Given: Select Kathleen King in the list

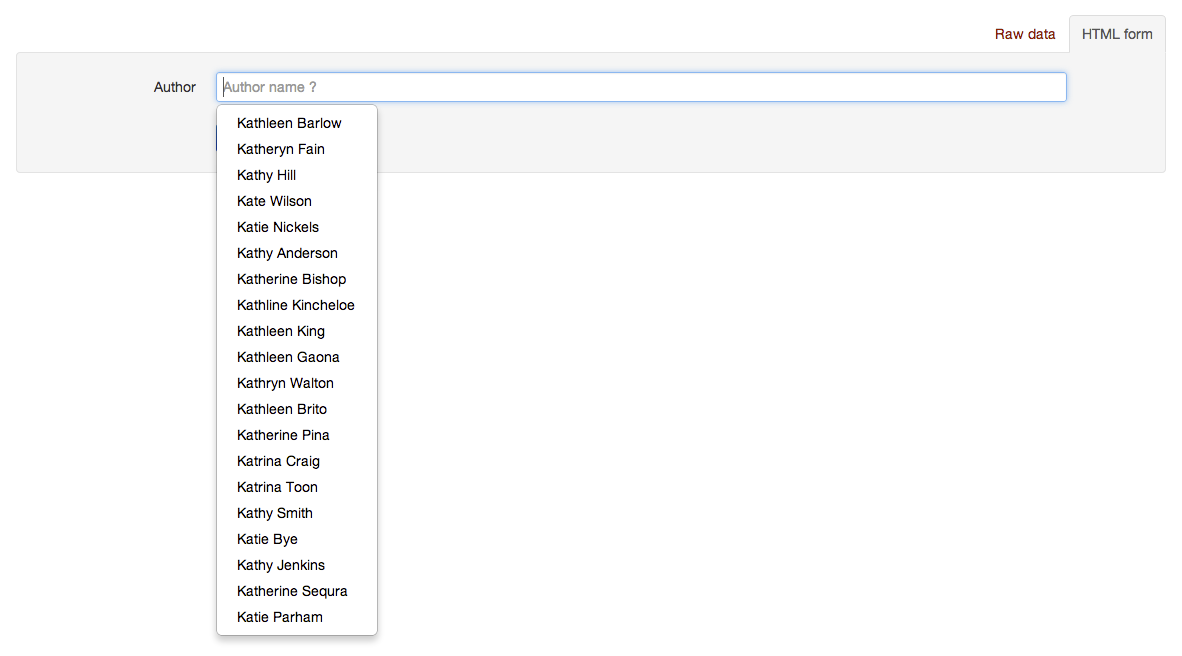Looking at the screenshot, I should pos(281,331).
